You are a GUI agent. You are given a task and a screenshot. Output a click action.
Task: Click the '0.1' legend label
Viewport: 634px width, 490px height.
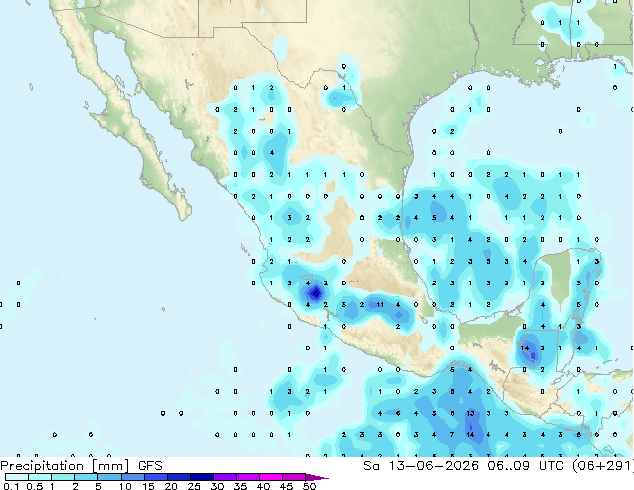[x=11, y=486]
